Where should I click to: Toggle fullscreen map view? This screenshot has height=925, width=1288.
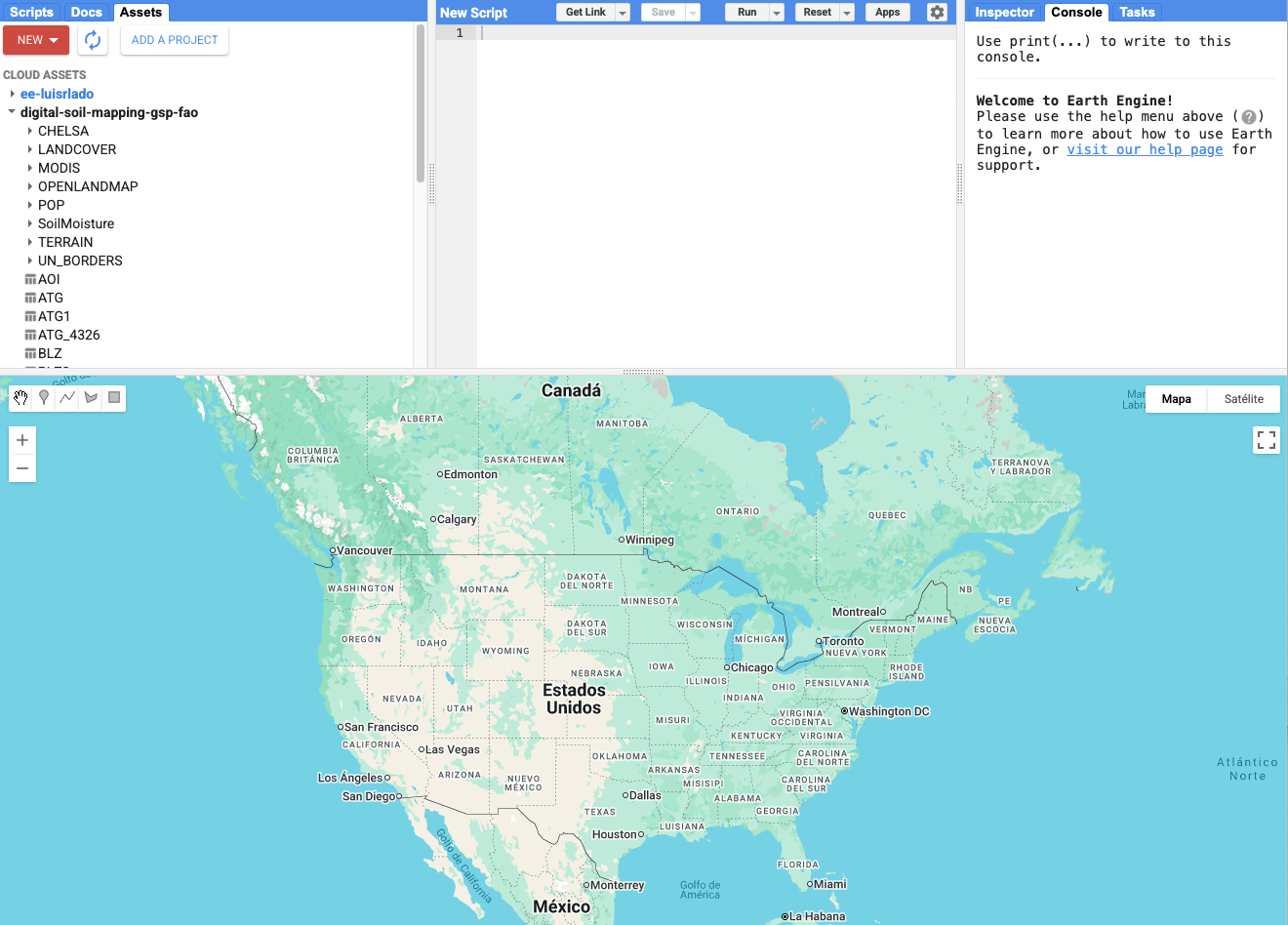click(x=1267, y=440)
